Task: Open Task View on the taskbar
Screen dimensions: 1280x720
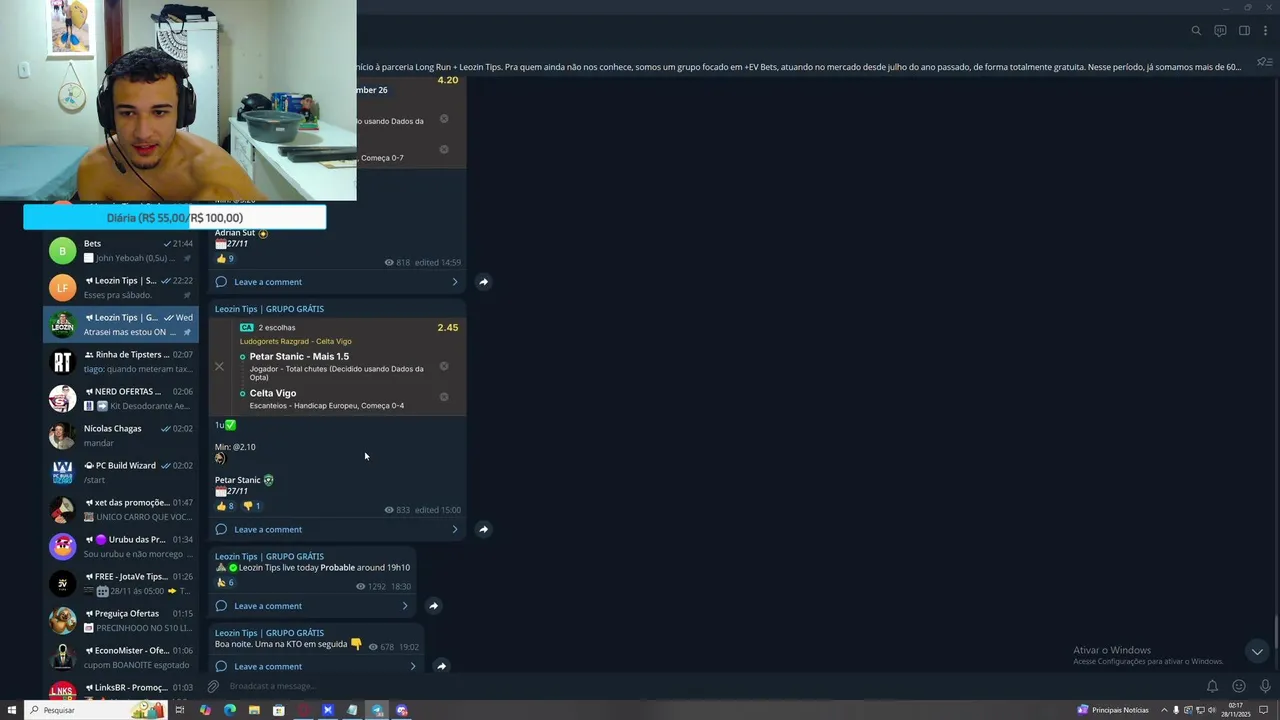Action: [180, 710]
